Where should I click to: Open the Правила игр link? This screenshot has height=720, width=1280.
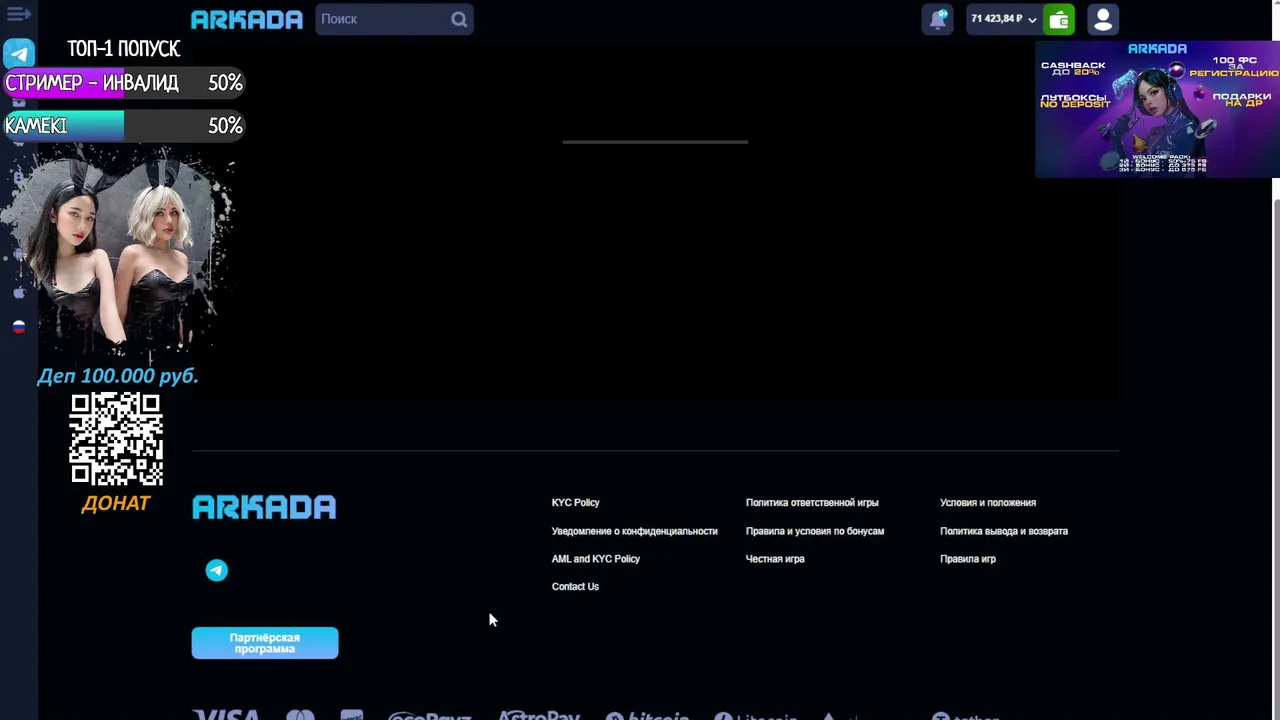point(968,559)
